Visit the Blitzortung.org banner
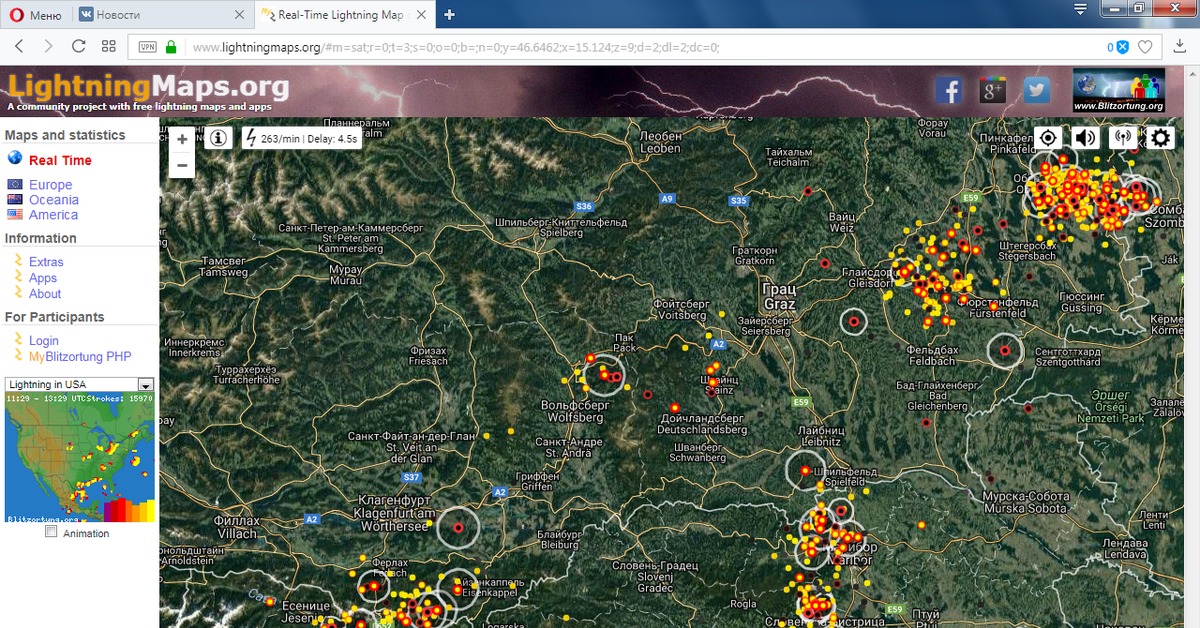This screenshot has width=1200, height=628. point(1119,90)
